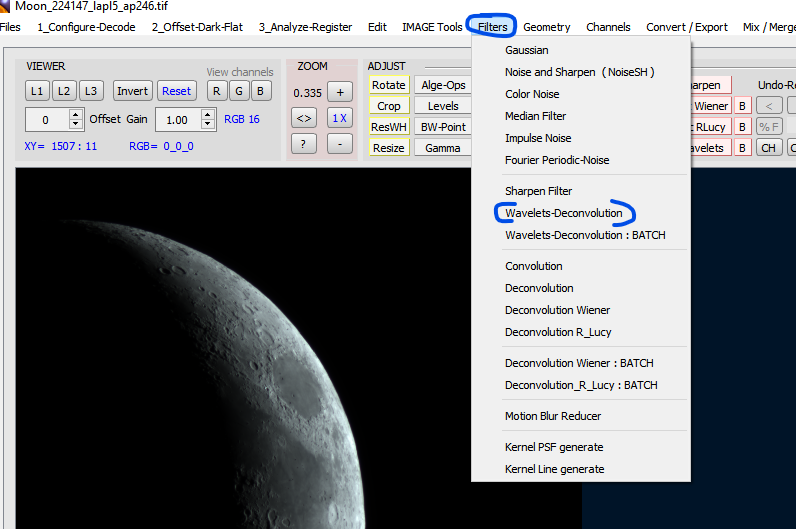Close the open Filters menu
Screen dimensions: 796x529
pyautogui.click(x=492, y=27)
